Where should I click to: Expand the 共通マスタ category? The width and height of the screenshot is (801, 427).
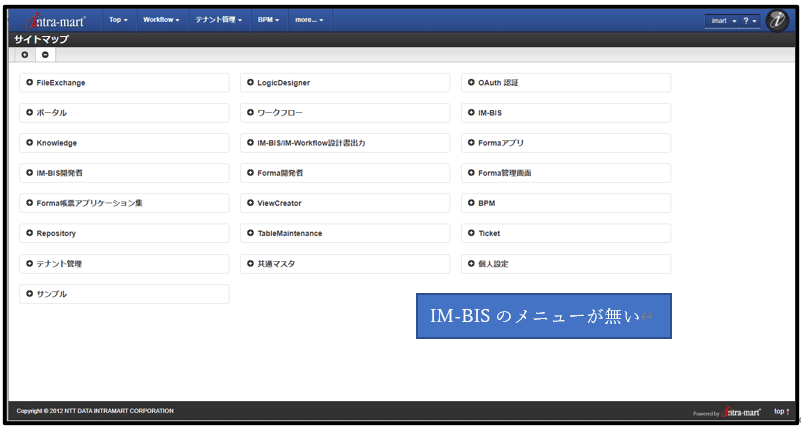pos(345,264)
